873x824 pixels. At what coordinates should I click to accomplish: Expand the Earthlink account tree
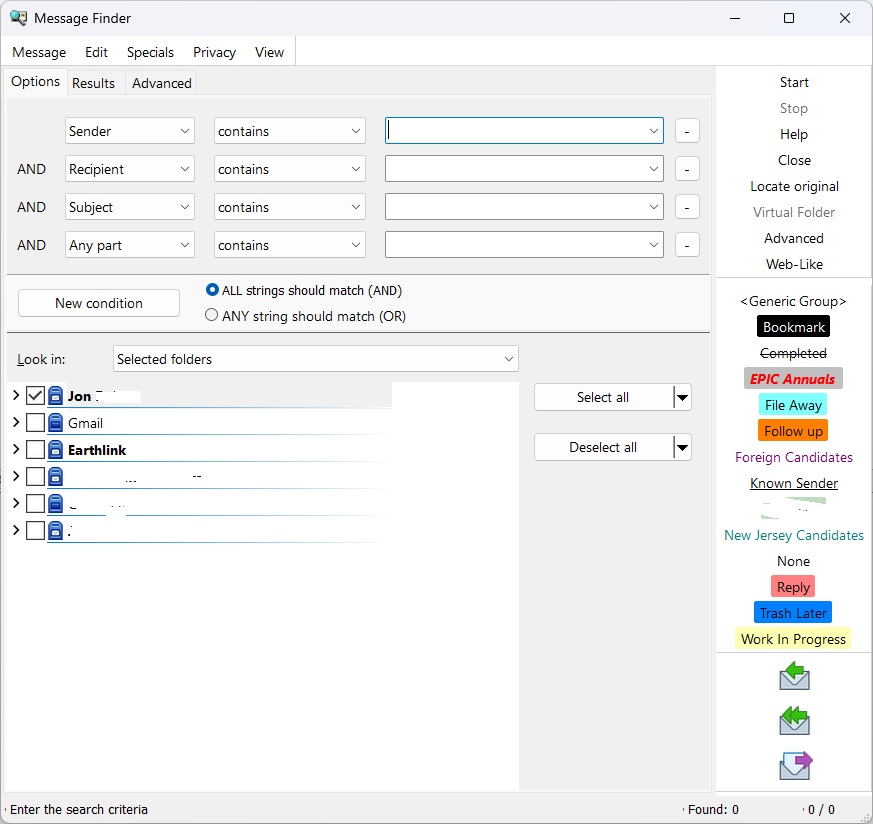15,450
